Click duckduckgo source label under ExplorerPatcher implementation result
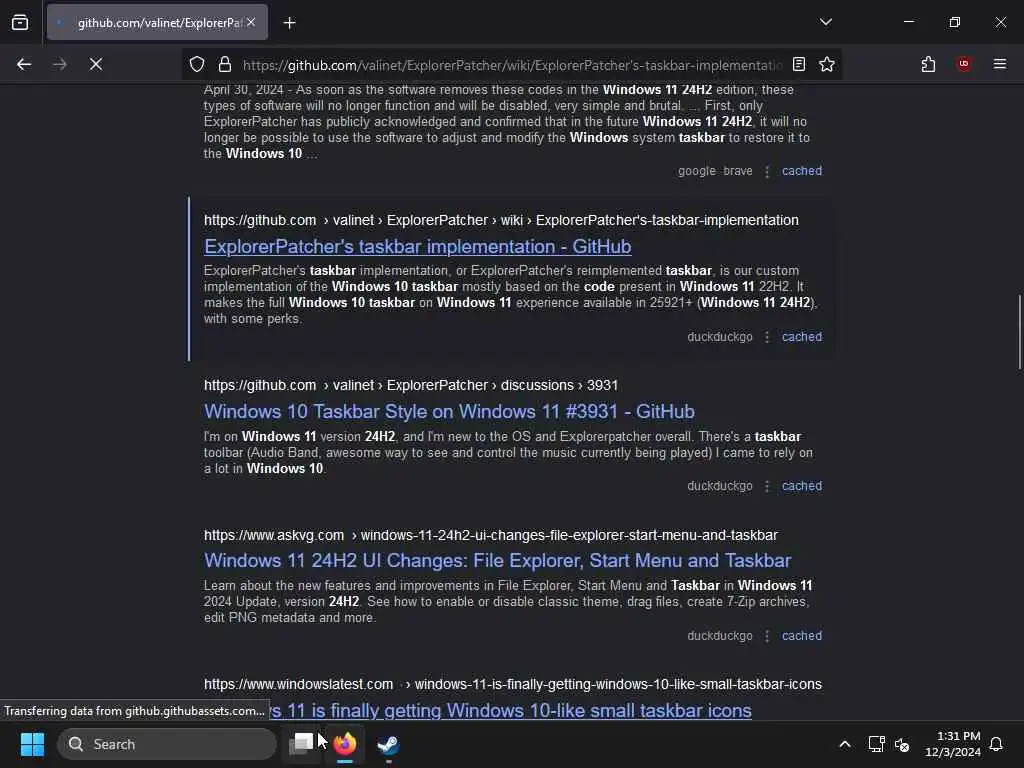The width and height of the screenshot is (1024, 768). coord(720,337)
